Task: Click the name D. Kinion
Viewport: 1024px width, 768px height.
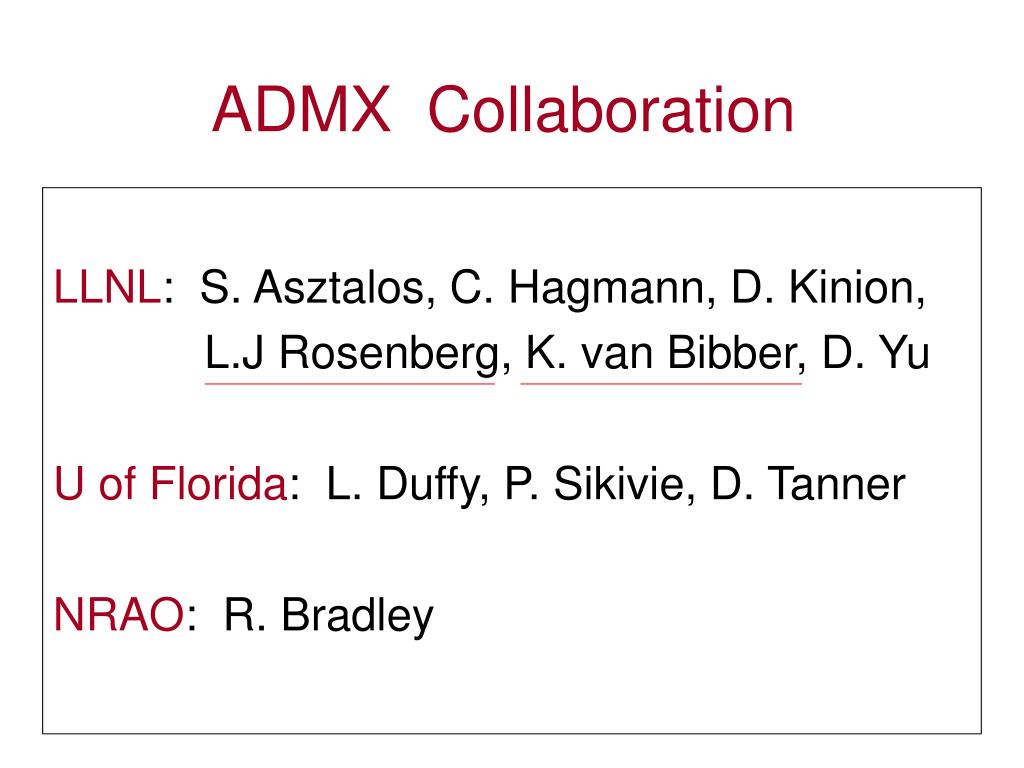Action: click(x=828, y=288)
